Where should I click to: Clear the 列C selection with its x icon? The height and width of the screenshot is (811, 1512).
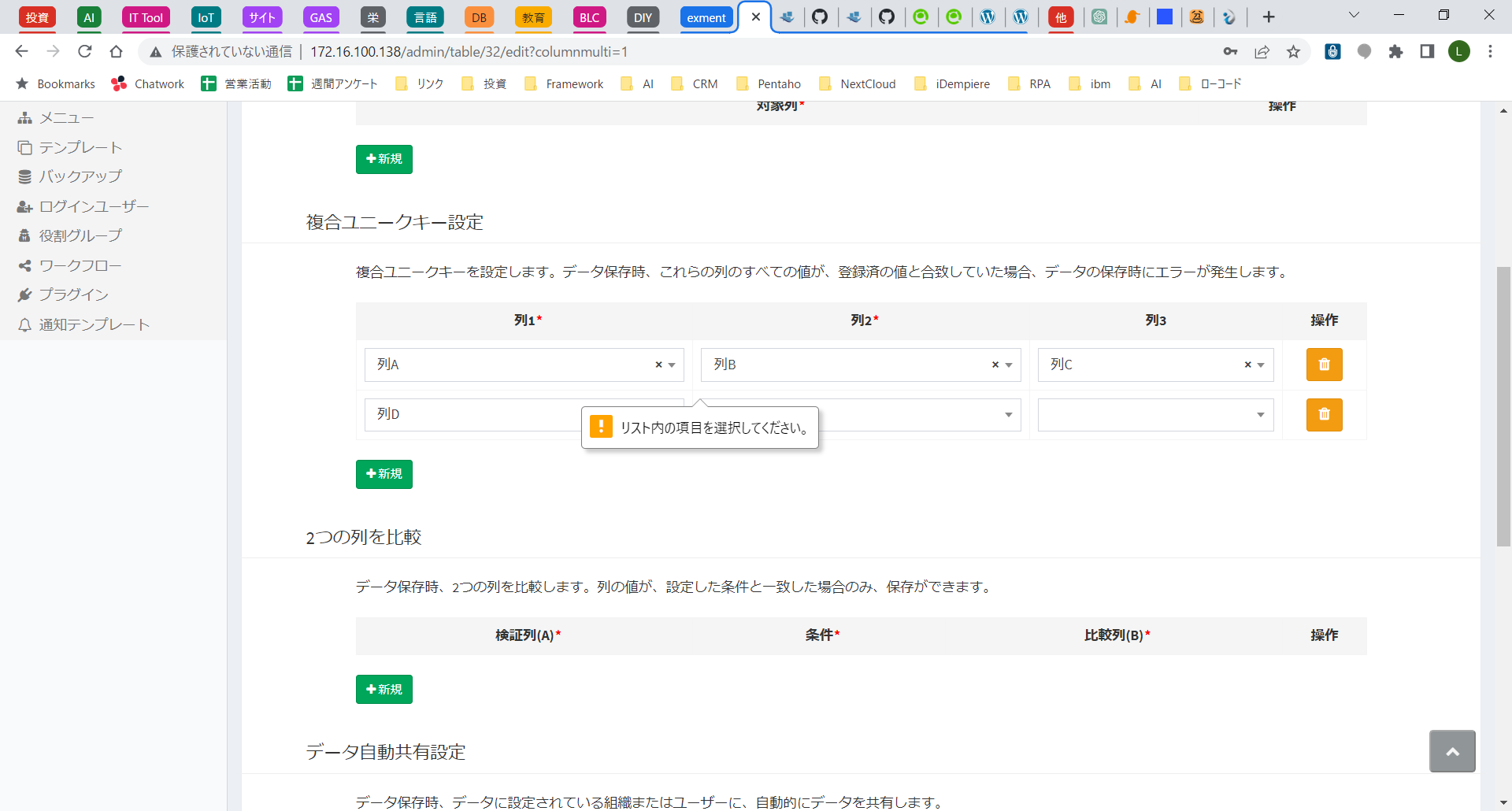click(x=1247, y=365)
